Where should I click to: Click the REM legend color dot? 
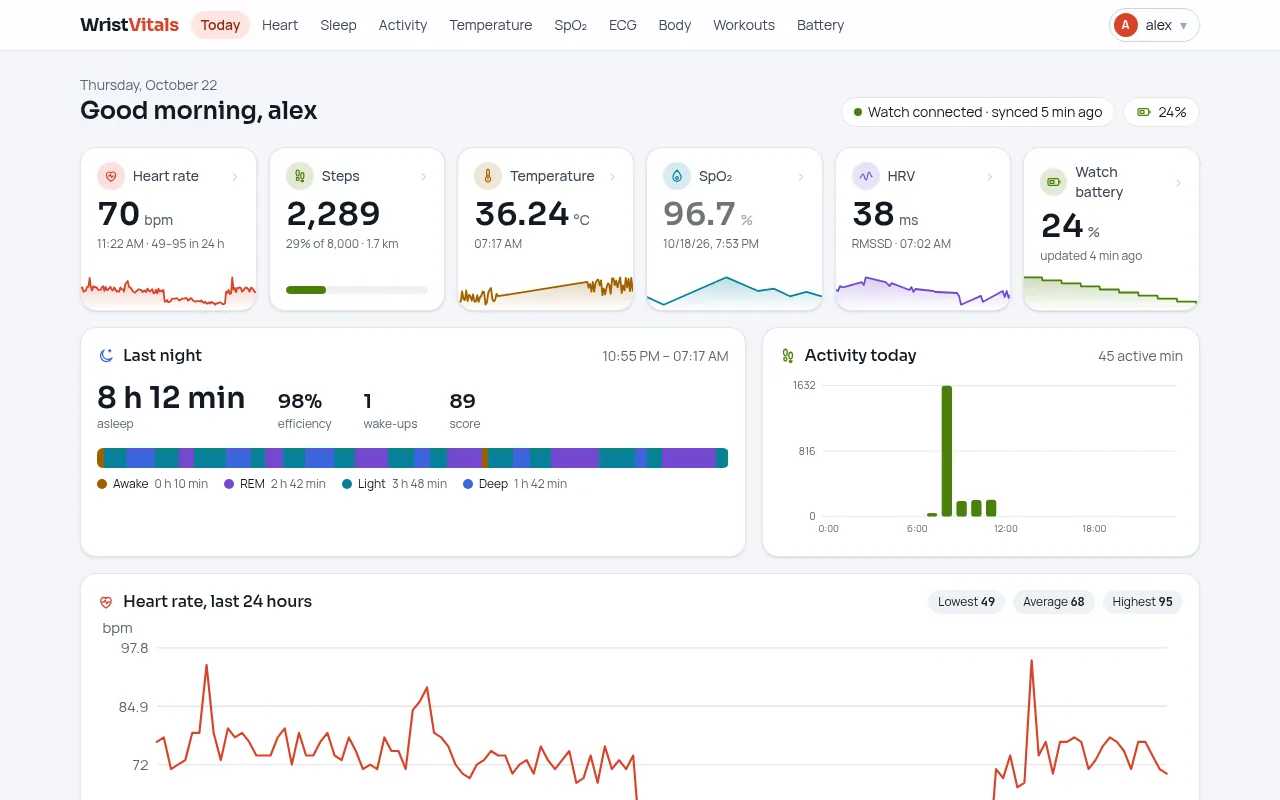coord(229,484)
